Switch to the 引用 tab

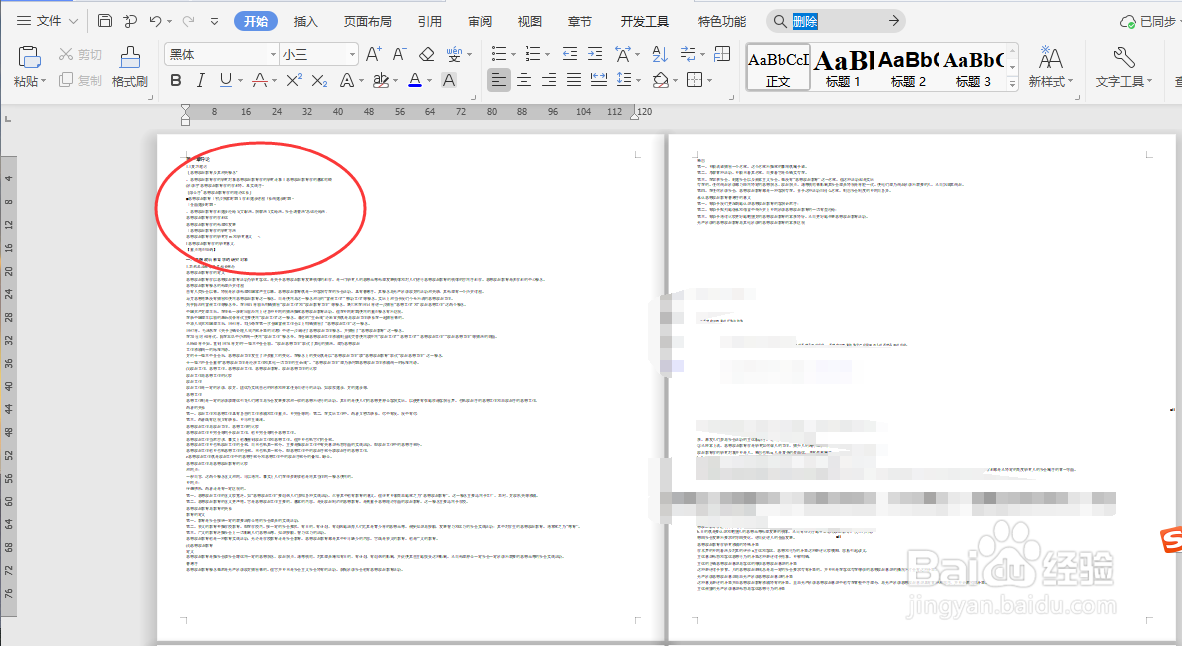click(430, 21)
